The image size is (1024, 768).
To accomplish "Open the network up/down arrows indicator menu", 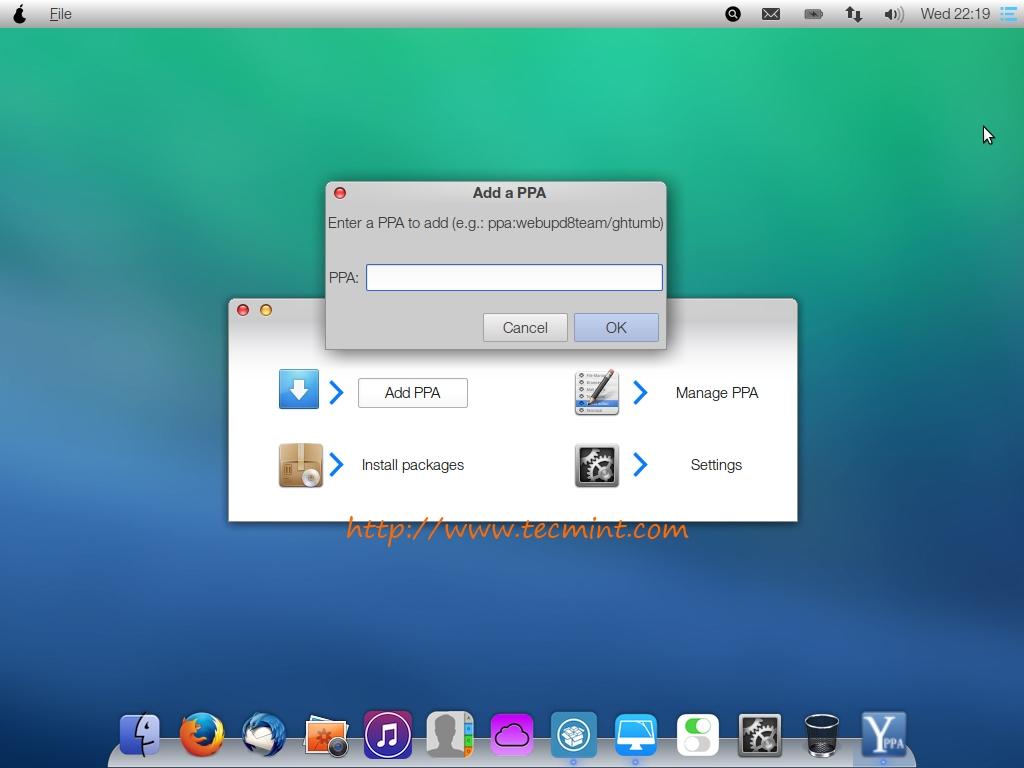I will (853, 14).
